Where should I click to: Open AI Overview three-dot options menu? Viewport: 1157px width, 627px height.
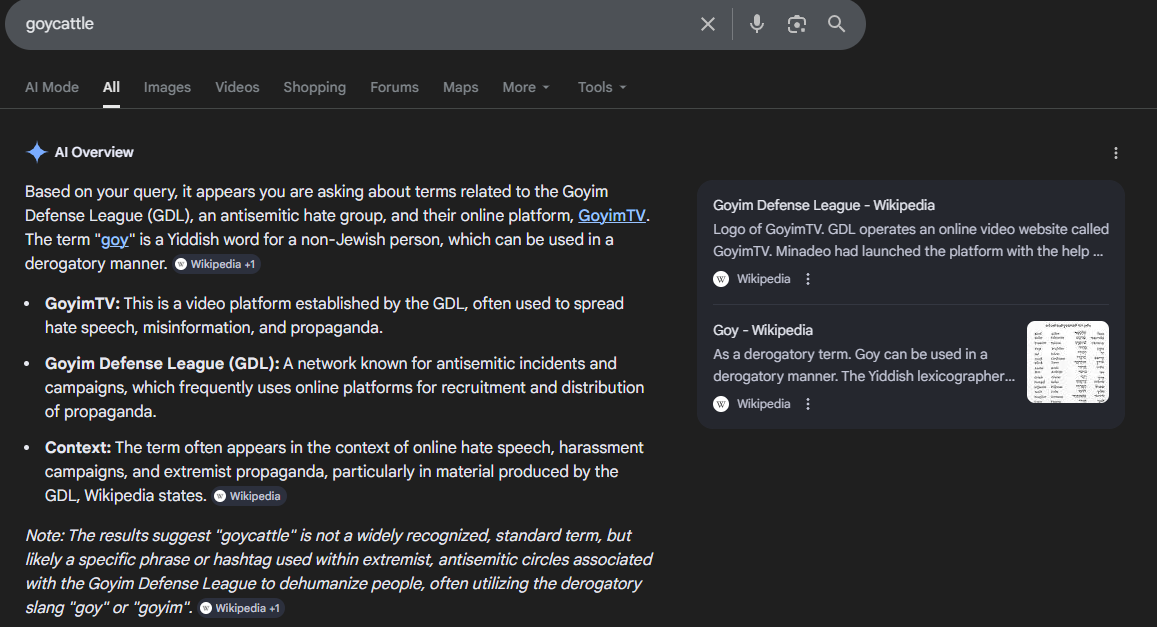click(x=1116, y=153)
